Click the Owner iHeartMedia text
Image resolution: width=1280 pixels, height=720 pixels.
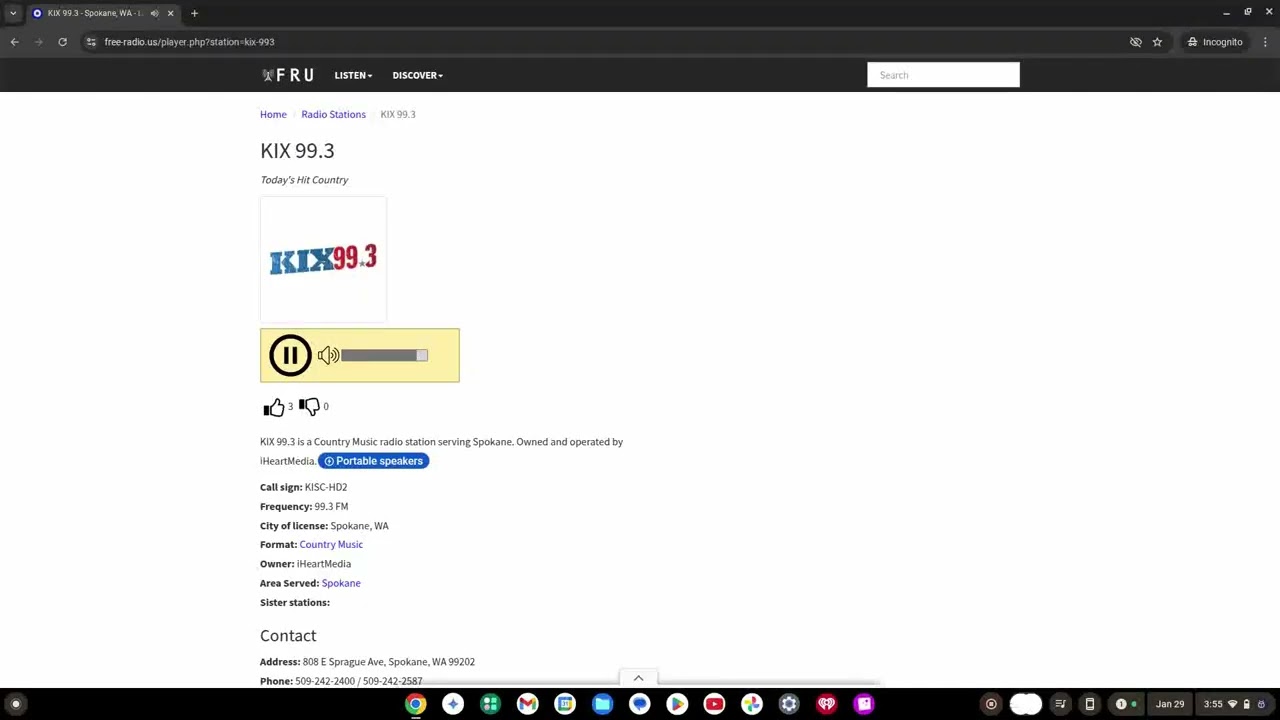pyautogui.click(x=305, y=564)
